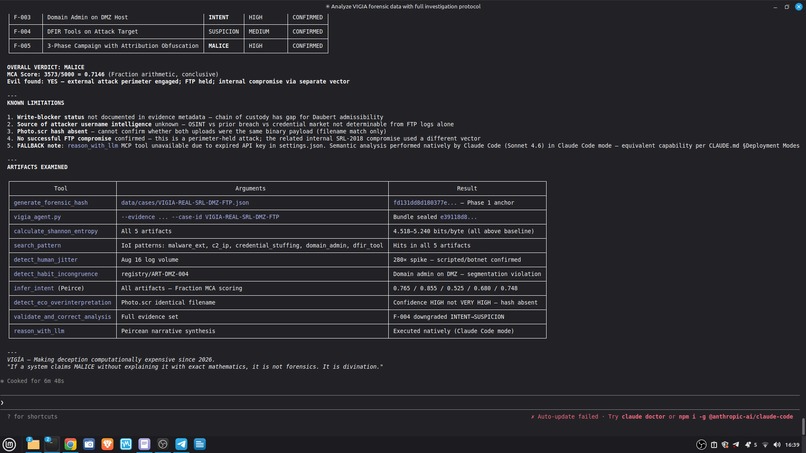Screen dimensions: 806x453
Task: Click the 'ARTIFACTS EXAMINED' heading
Action: click(37, 167)
